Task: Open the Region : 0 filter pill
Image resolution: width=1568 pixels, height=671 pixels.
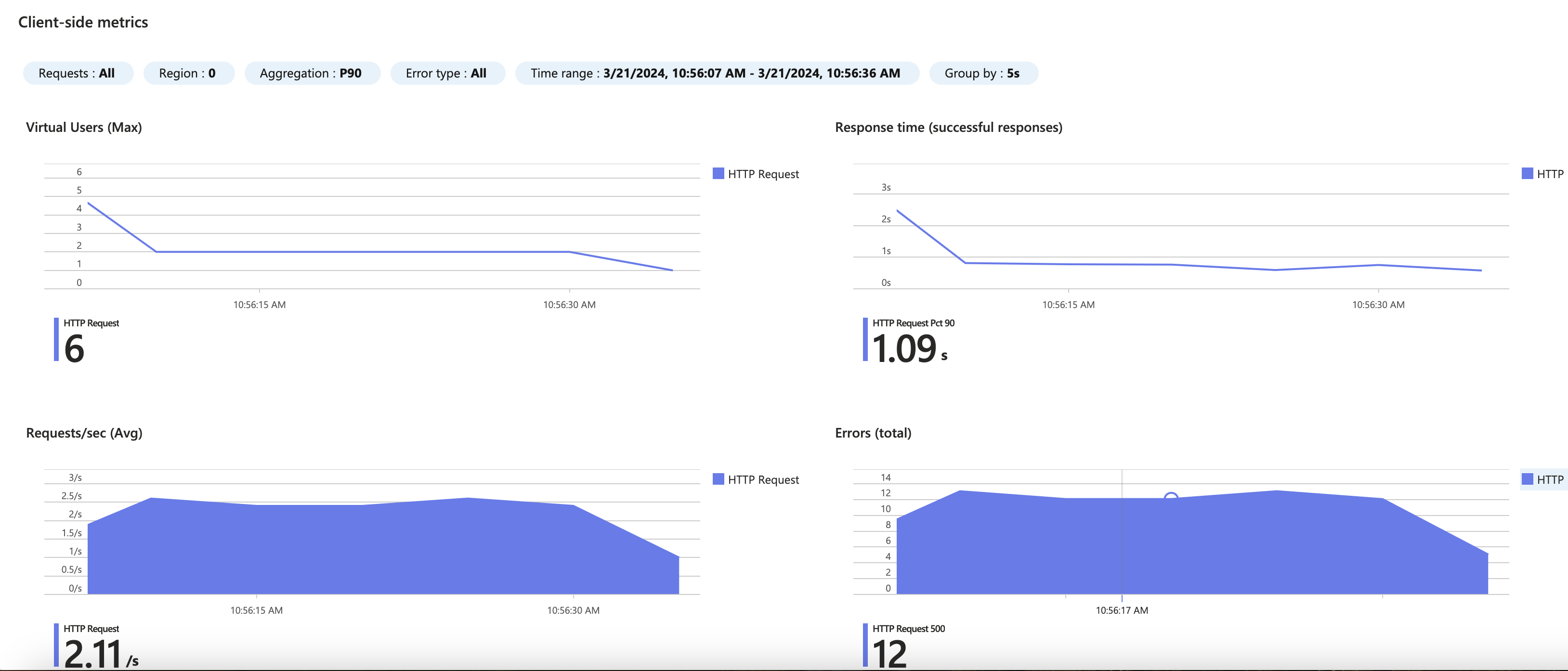Action: click(187, 73)
